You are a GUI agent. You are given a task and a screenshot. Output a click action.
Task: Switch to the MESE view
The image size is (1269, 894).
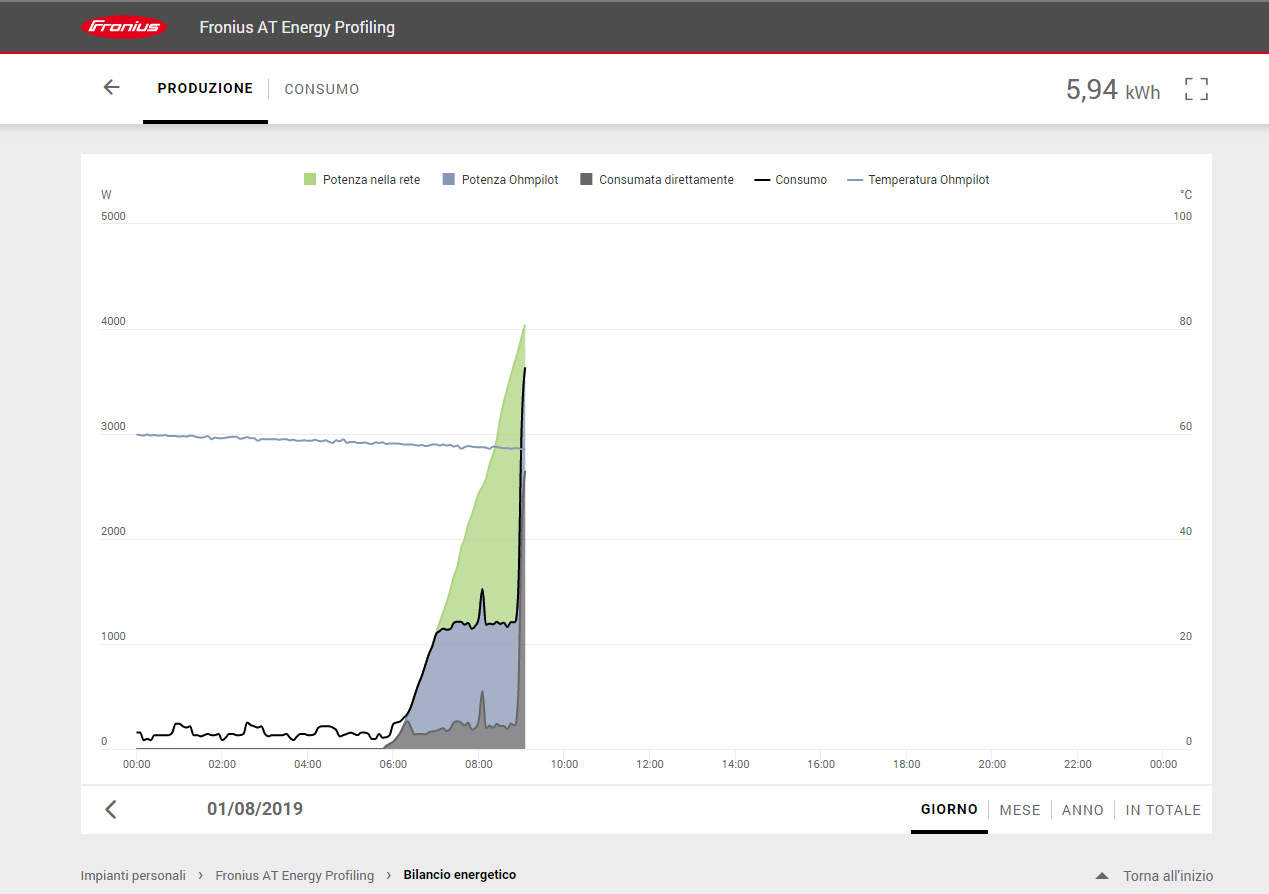click(x=1020, y=810)
